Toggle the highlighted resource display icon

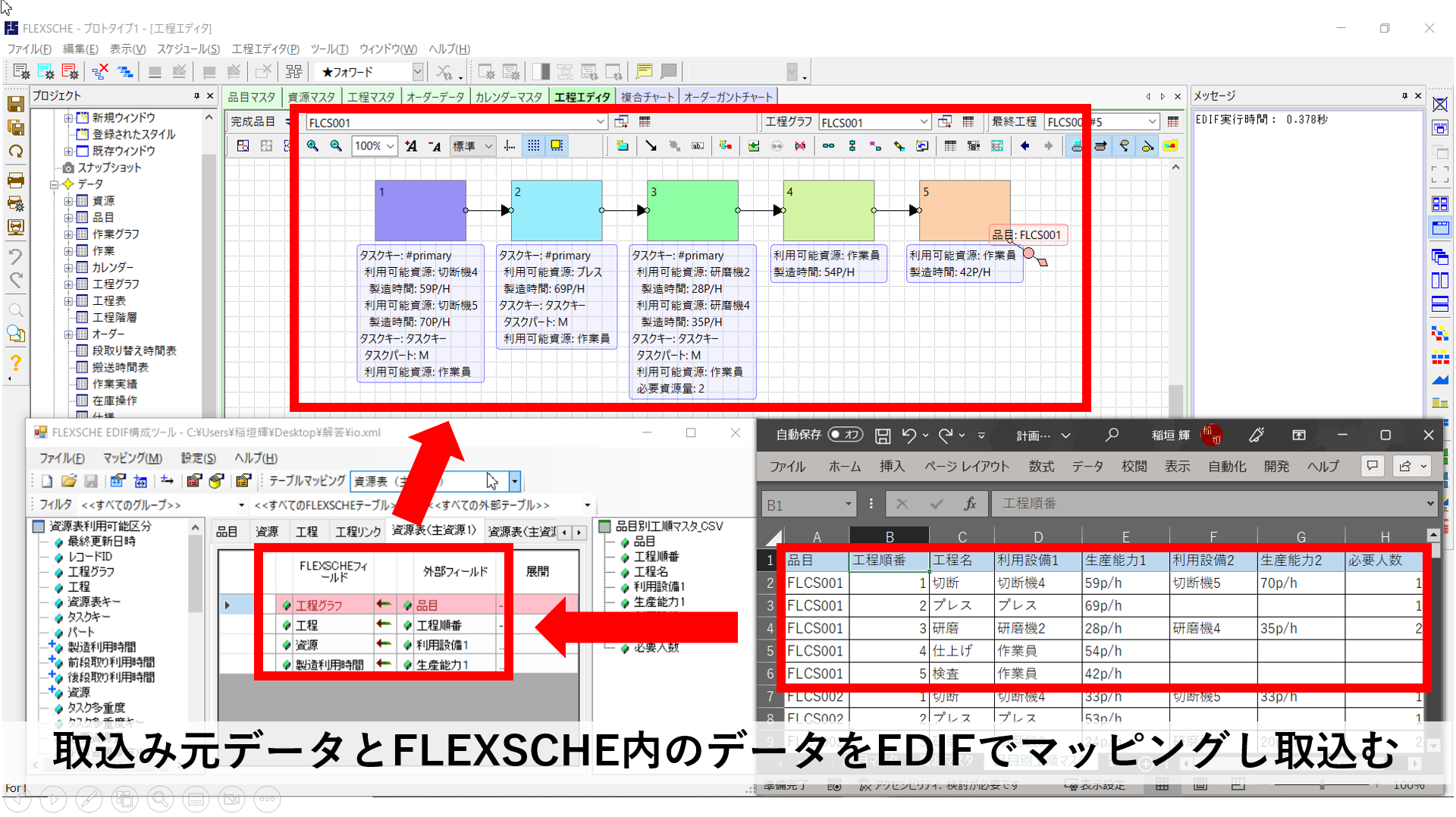pyautogui.click(x=1077, y=146)
